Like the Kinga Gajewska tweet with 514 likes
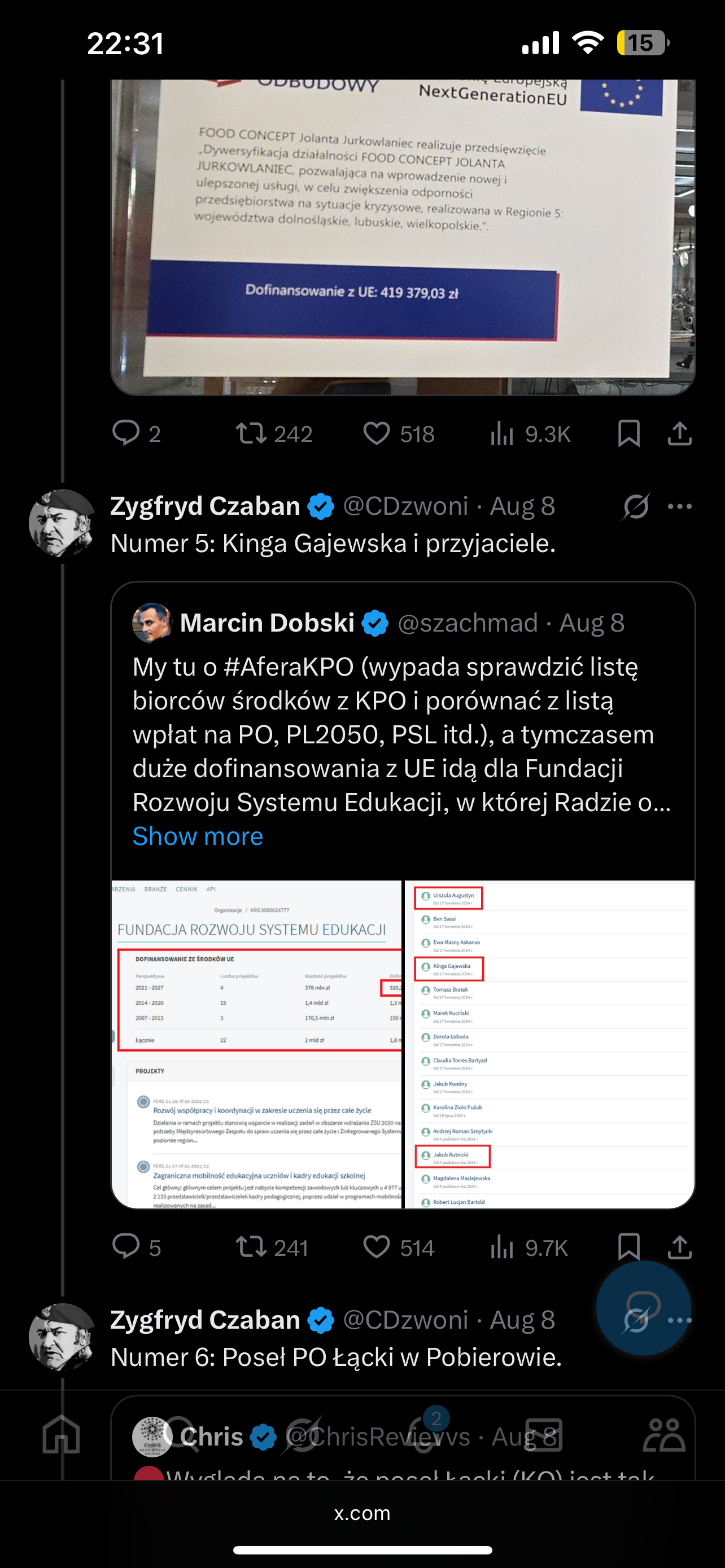The width and height of the screenshot is (725, 1568). click(x=377, y=1247)
